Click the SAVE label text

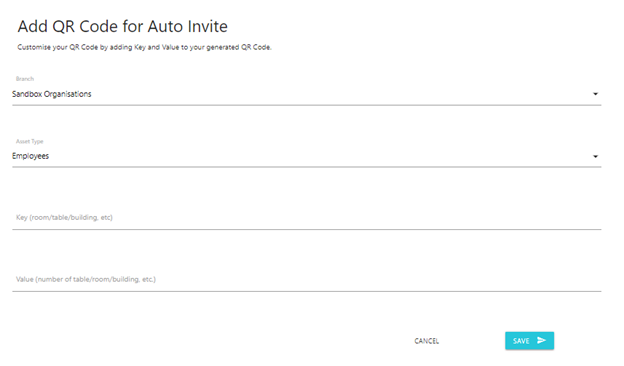521,341
